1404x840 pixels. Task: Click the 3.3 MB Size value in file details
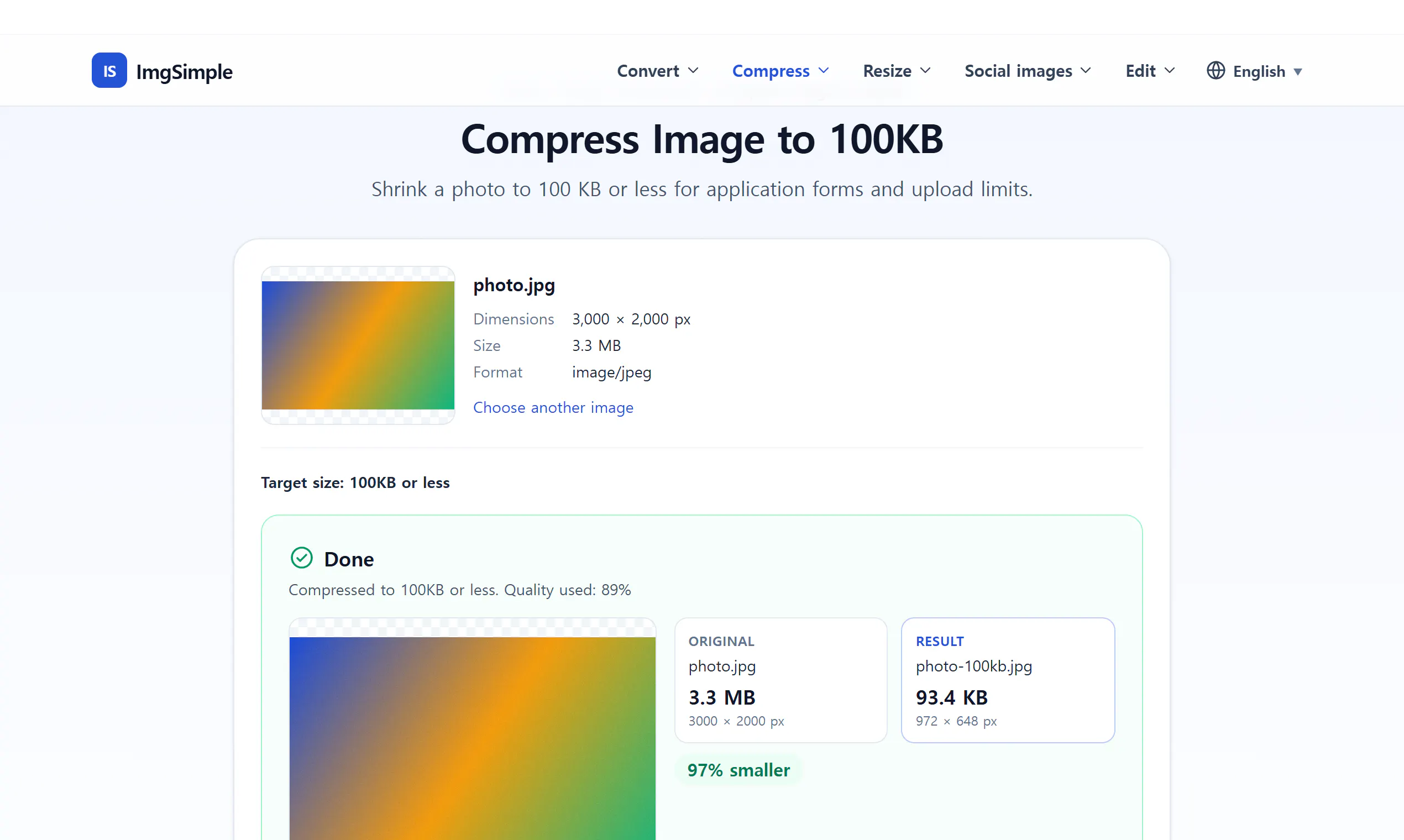(596, 346)
